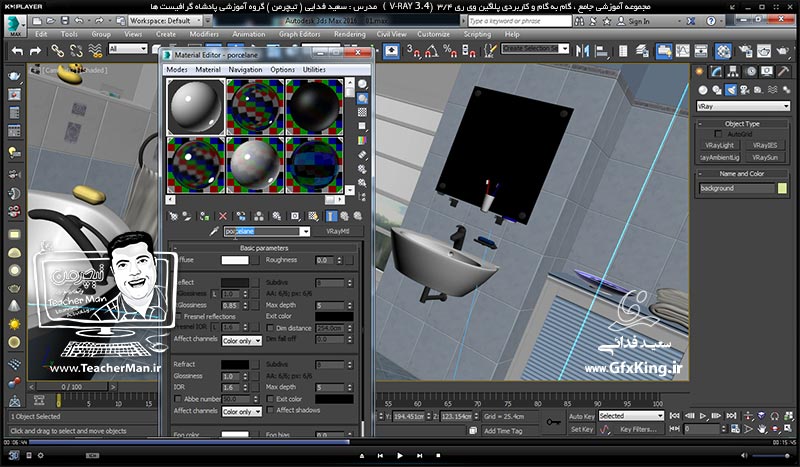Enable Fresnel reflections checkbox

click(179, 316)
